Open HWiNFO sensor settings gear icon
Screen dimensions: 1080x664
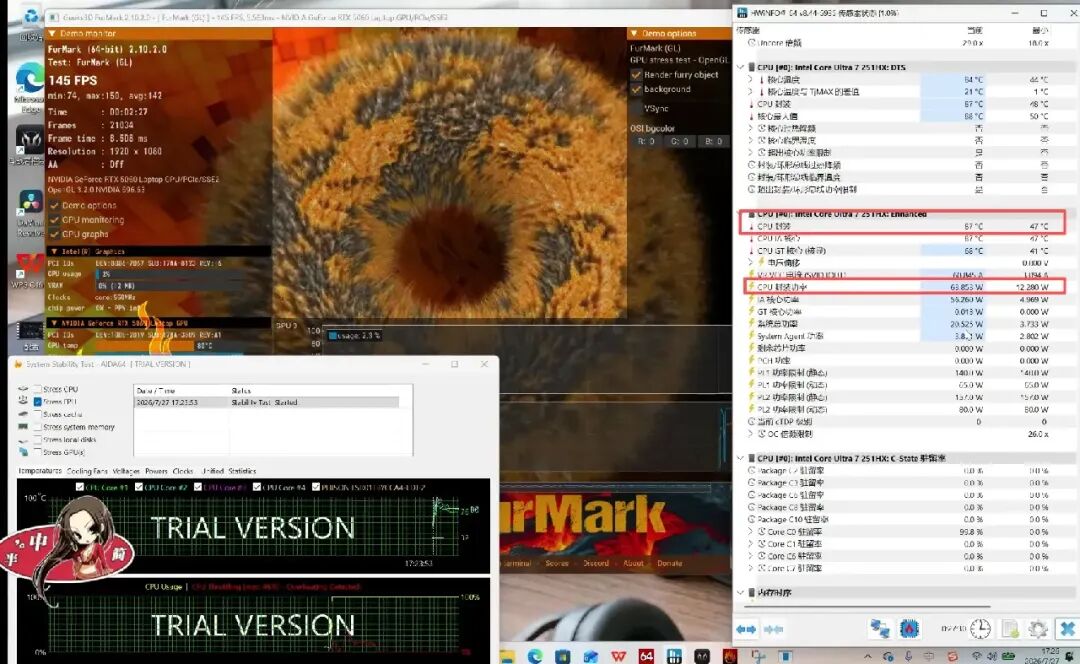1037,629
